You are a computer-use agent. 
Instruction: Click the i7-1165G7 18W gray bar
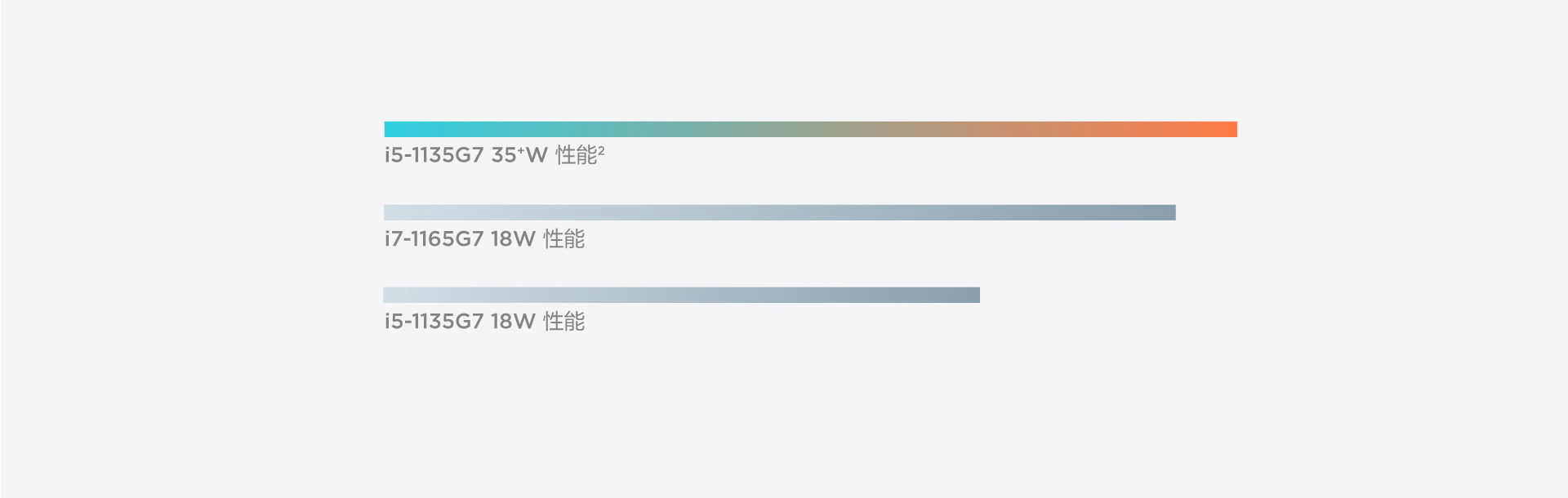[x=780, y=212]
